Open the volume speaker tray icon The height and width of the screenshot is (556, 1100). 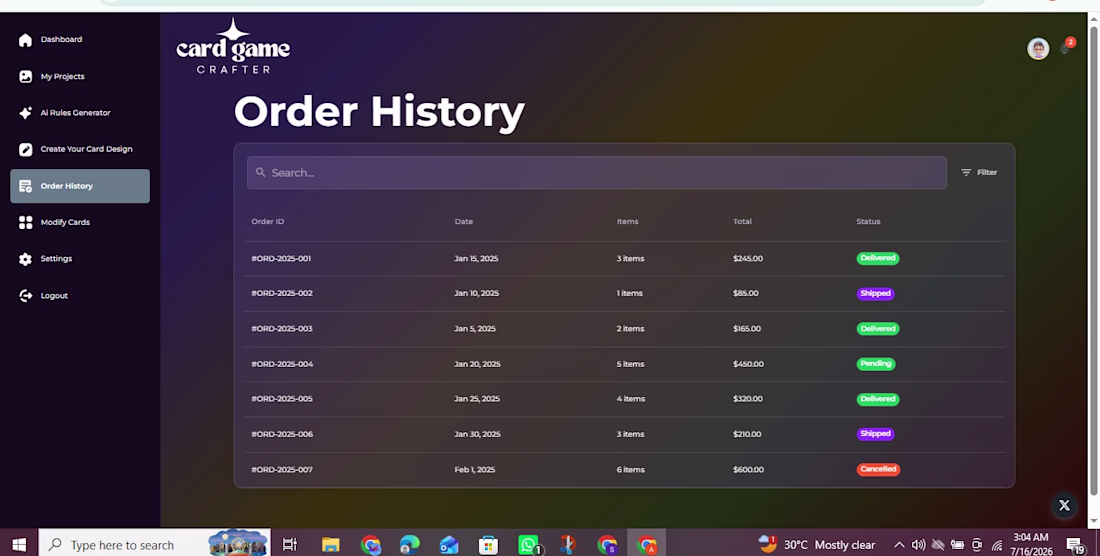tap(918, 545)
